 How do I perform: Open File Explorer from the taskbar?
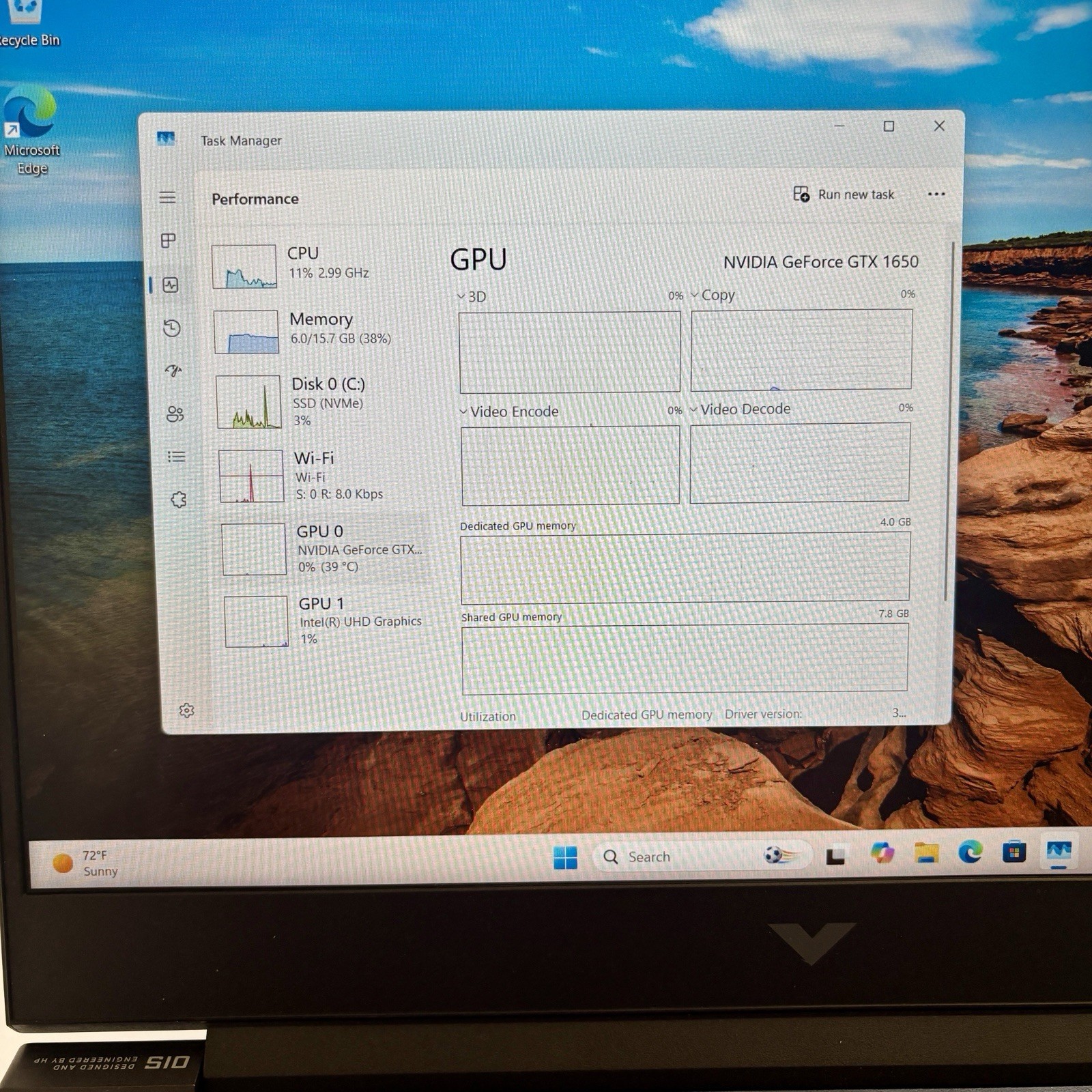tap(926, 852)
